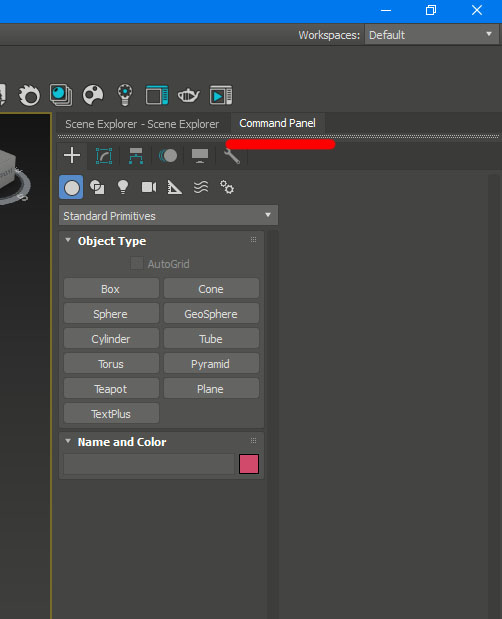Open the Hierarchy panel icon
This screenshot has height=619, width=502.
pos(136,156)
